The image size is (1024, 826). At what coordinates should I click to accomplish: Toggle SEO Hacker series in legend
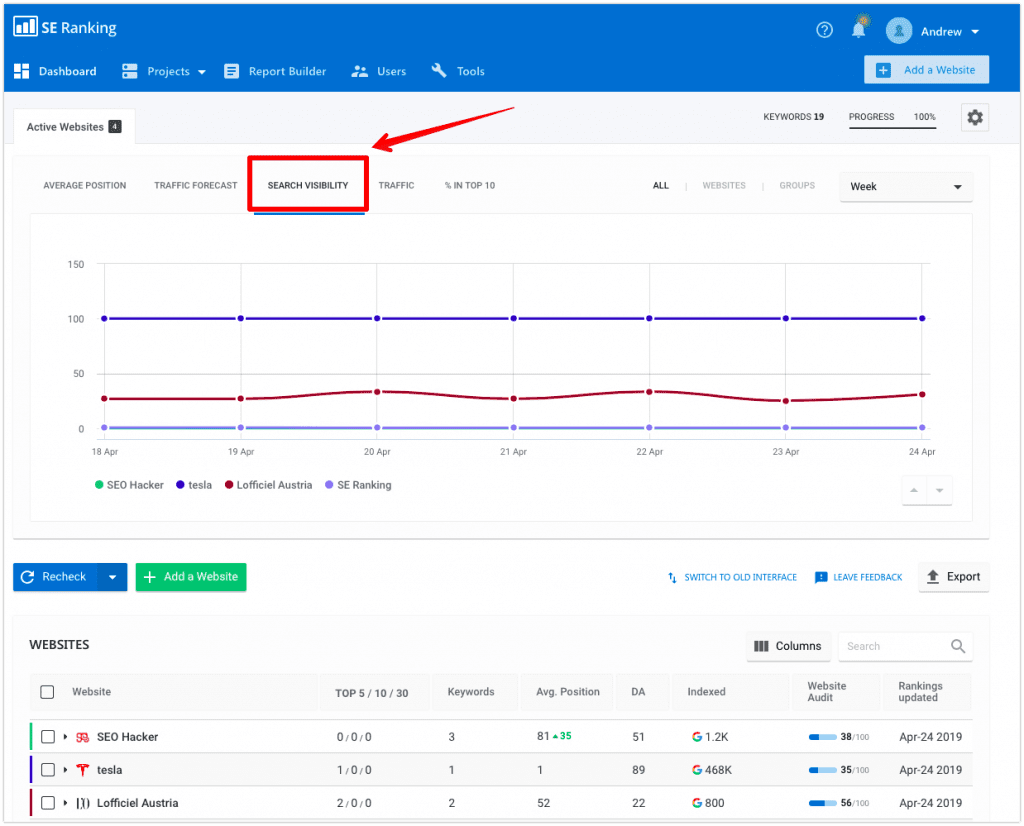(x=129, y=485)
